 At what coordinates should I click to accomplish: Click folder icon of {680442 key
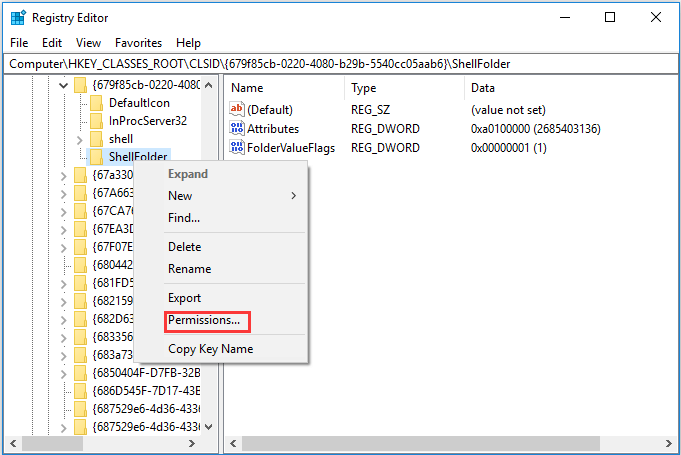coord(80,265)
